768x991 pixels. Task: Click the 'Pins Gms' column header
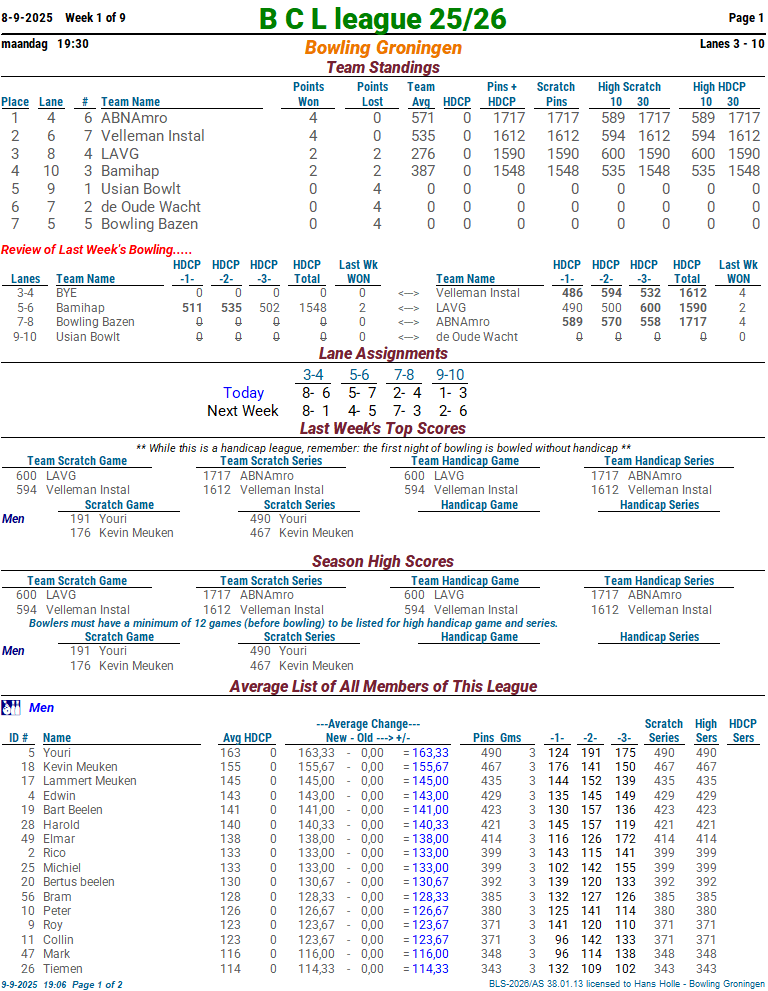click(497, 738)
